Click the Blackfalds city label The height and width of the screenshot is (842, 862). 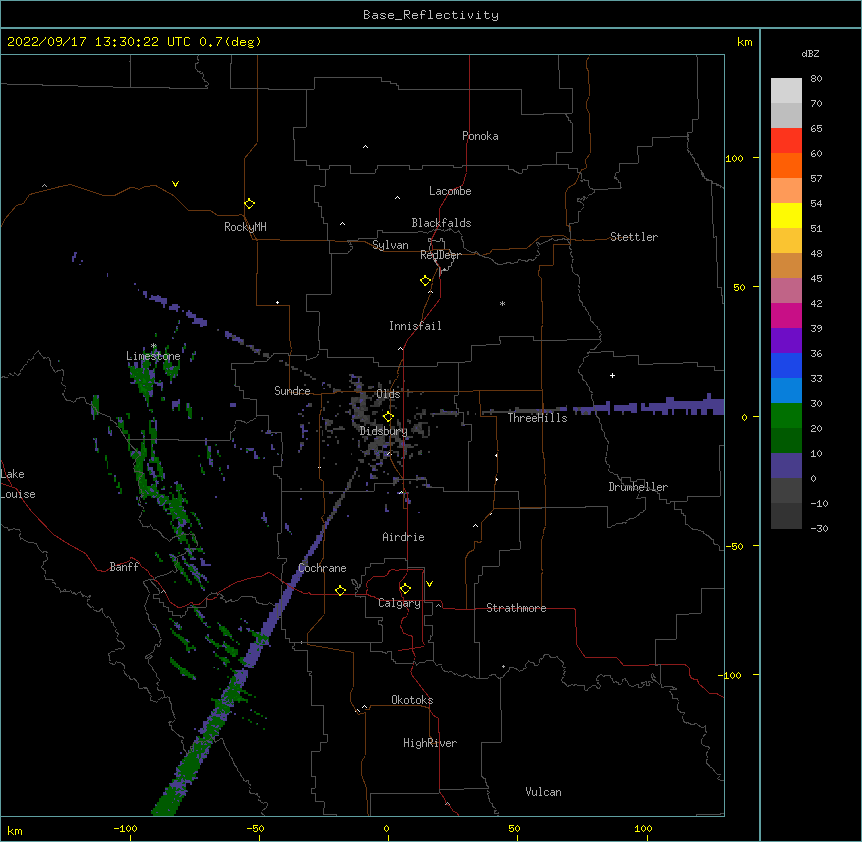click(441, 223)
